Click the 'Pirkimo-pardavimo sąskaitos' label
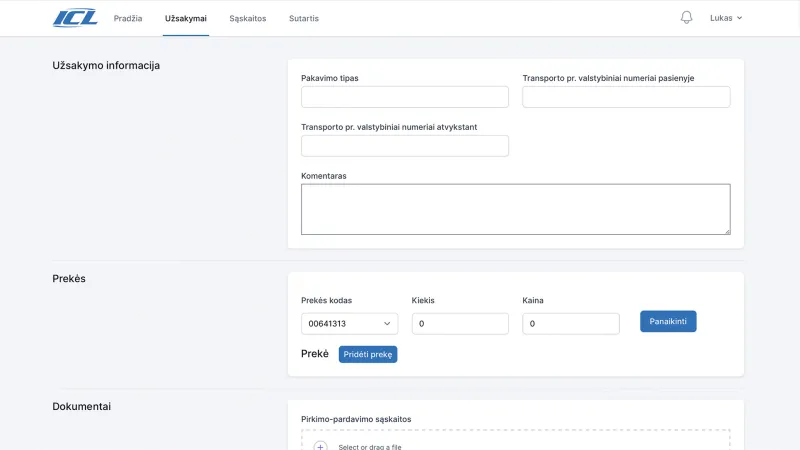Image resolution: width=800 pixels, height=450 pixels. pyautogui.click(x=356, y=419)
